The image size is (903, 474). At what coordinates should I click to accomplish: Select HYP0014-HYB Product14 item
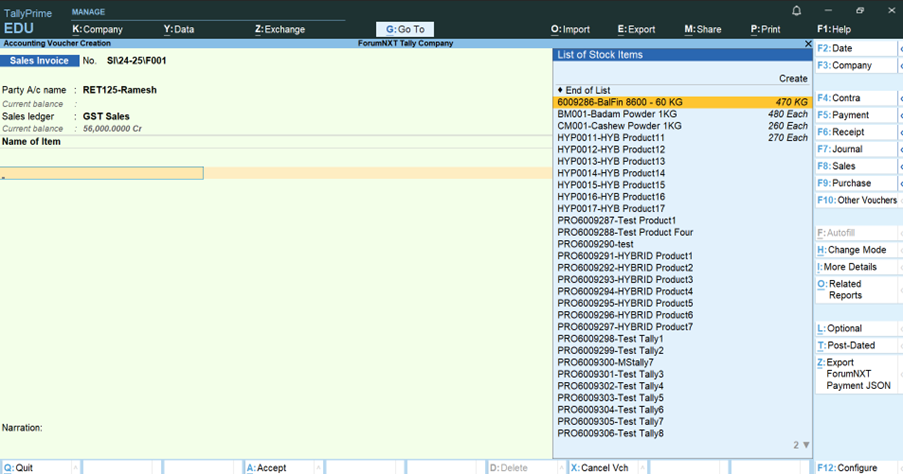click(x=682, y=173)
